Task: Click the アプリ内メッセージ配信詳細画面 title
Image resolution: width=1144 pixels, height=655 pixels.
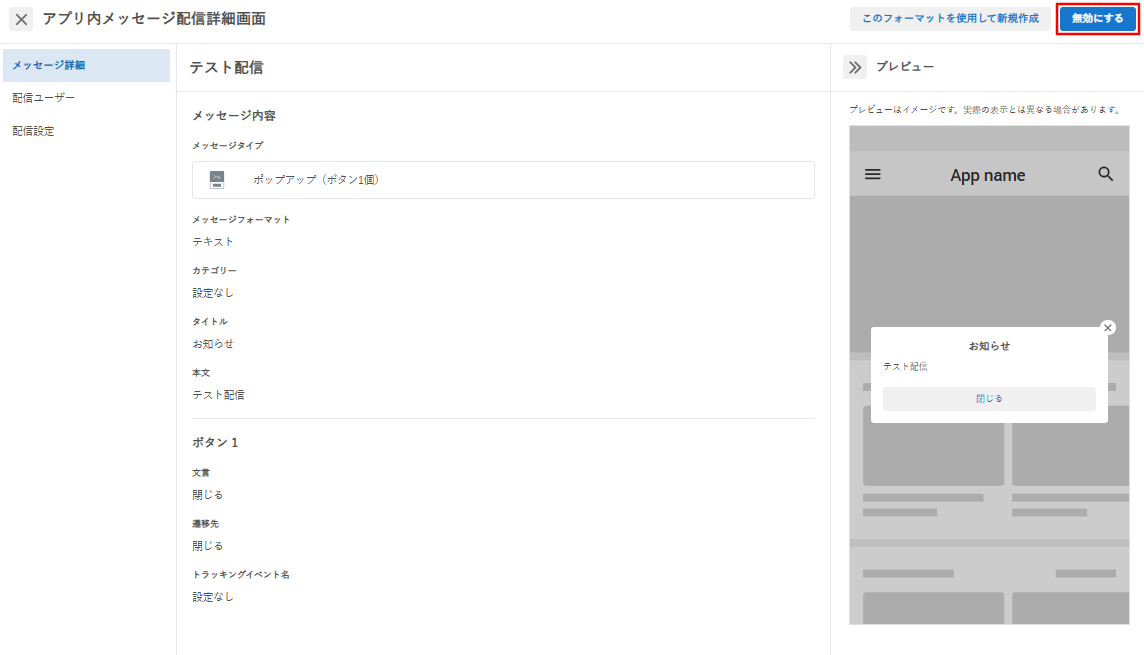Action: click(154, 19)
